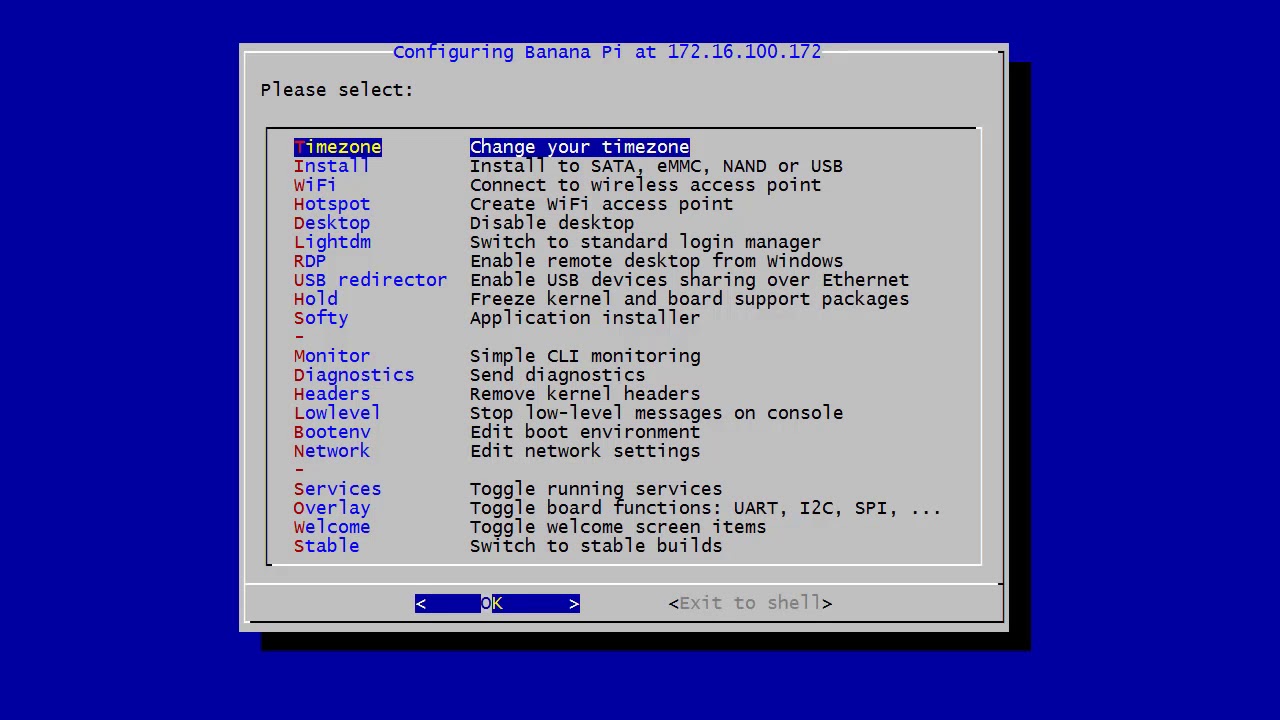Select the Monitor menu entry

coord(332,356)
